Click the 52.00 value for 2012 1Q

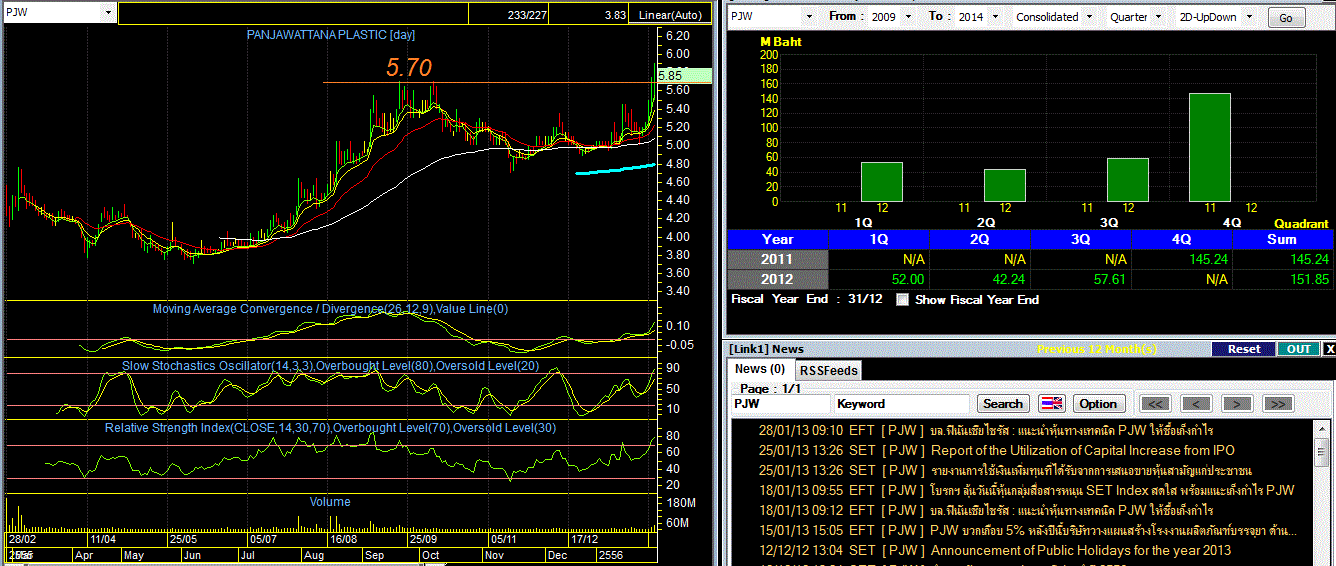[909, 279]
